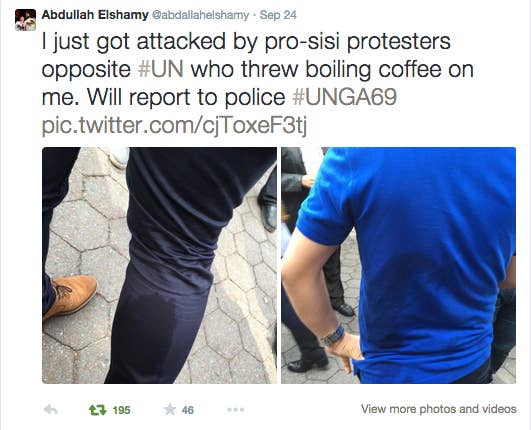Image resolution: width=531 pixels, height=430 pixels.
Task: Open the left photo of wet trousers
Action: (159, 265)
